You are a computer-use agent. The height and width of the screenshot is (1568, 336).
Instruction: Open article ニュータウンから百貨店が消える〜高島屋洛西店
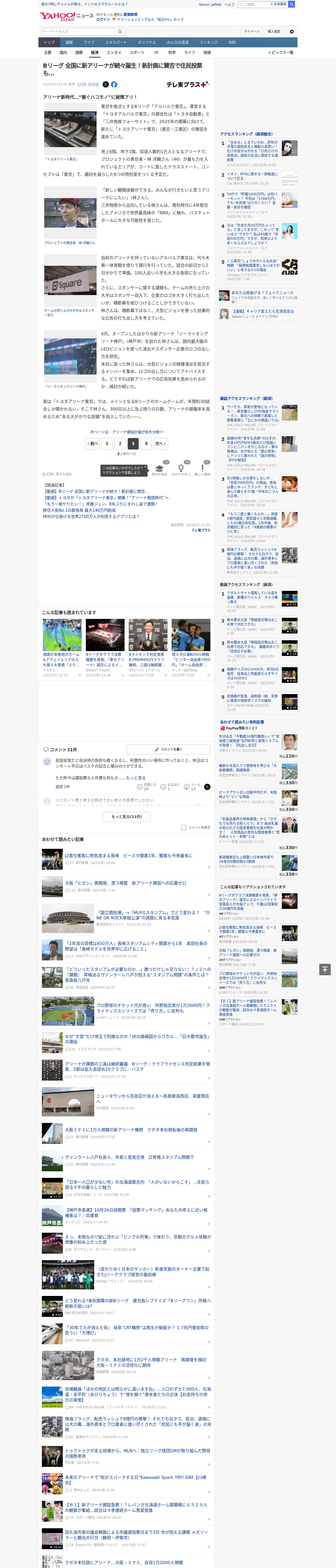click(153, 1099)
